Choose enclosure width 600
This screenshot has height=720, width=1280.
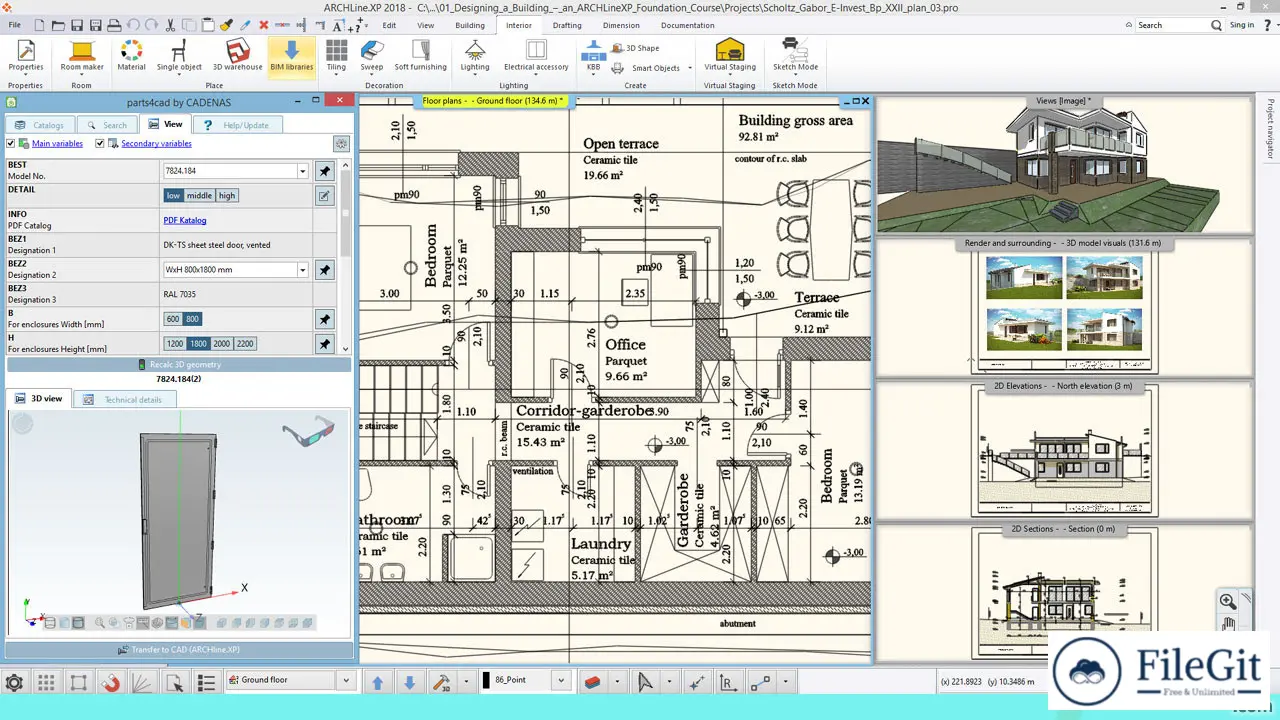(x=173, y=319)
